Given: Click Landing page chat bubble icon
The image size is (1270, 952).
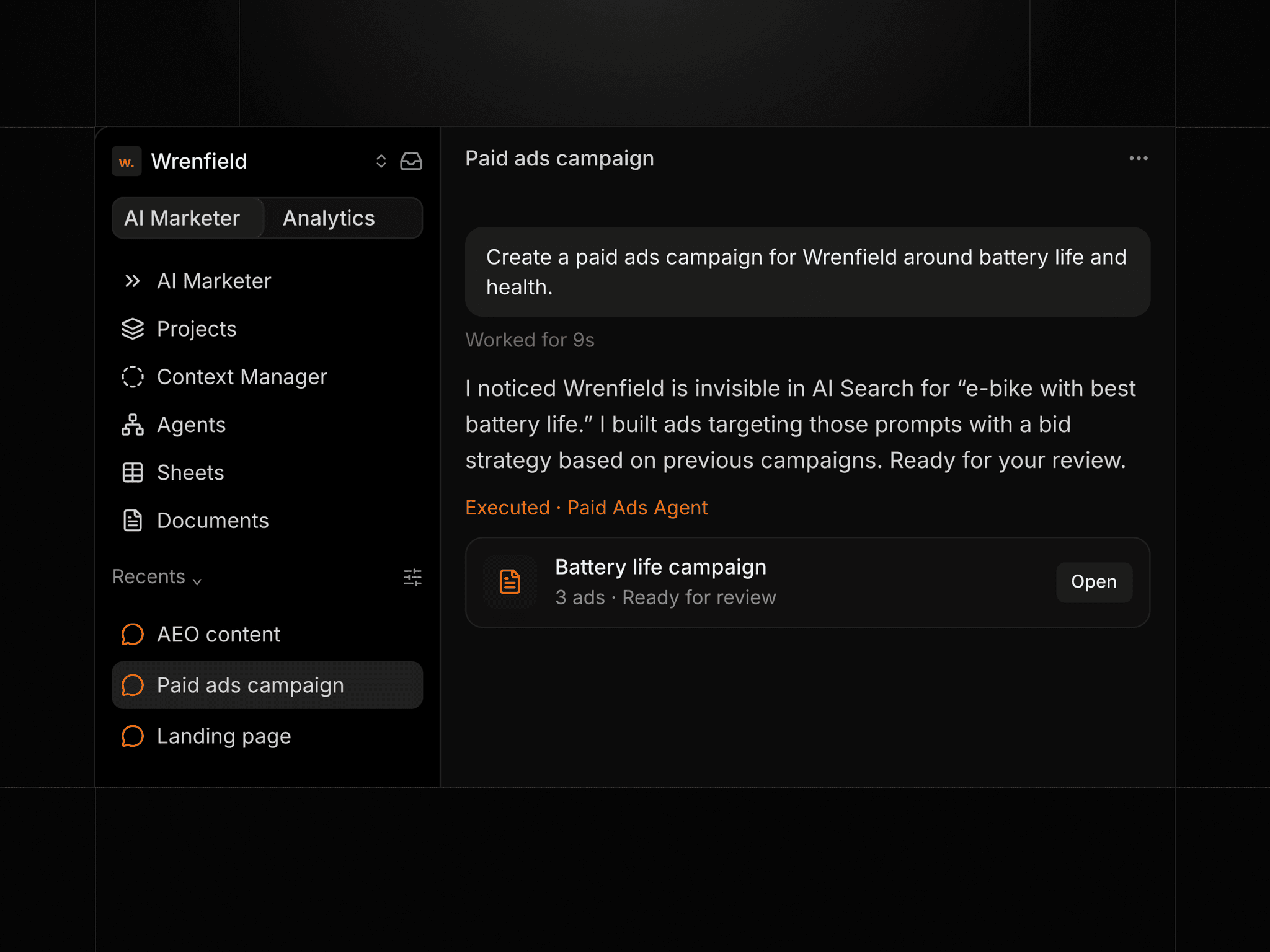Looking at the screenshot, I should pos(133,736).
